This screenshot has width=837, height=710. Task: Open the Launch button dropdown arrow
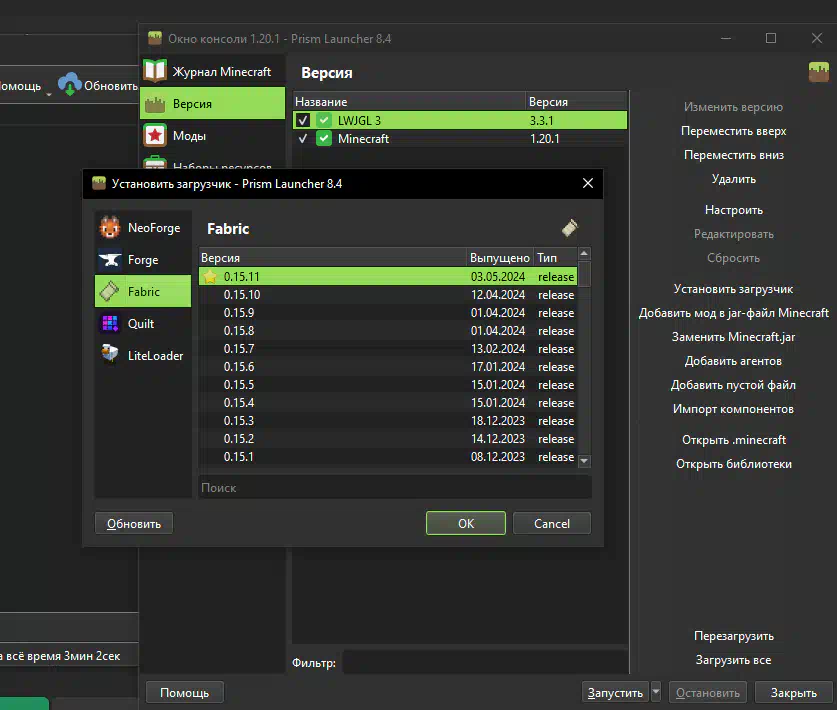(656, 692)
